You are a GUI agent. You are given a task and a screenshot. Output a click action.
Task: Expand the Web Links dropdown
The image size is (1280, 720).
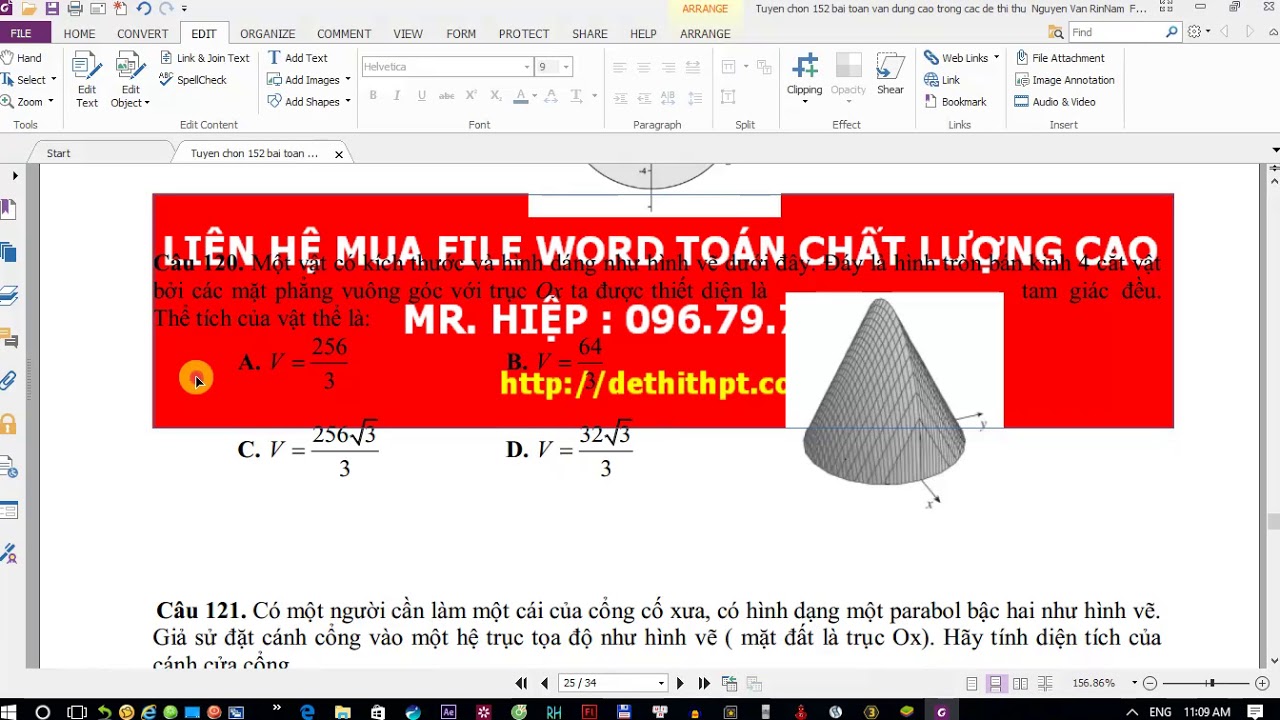point(996,58)
